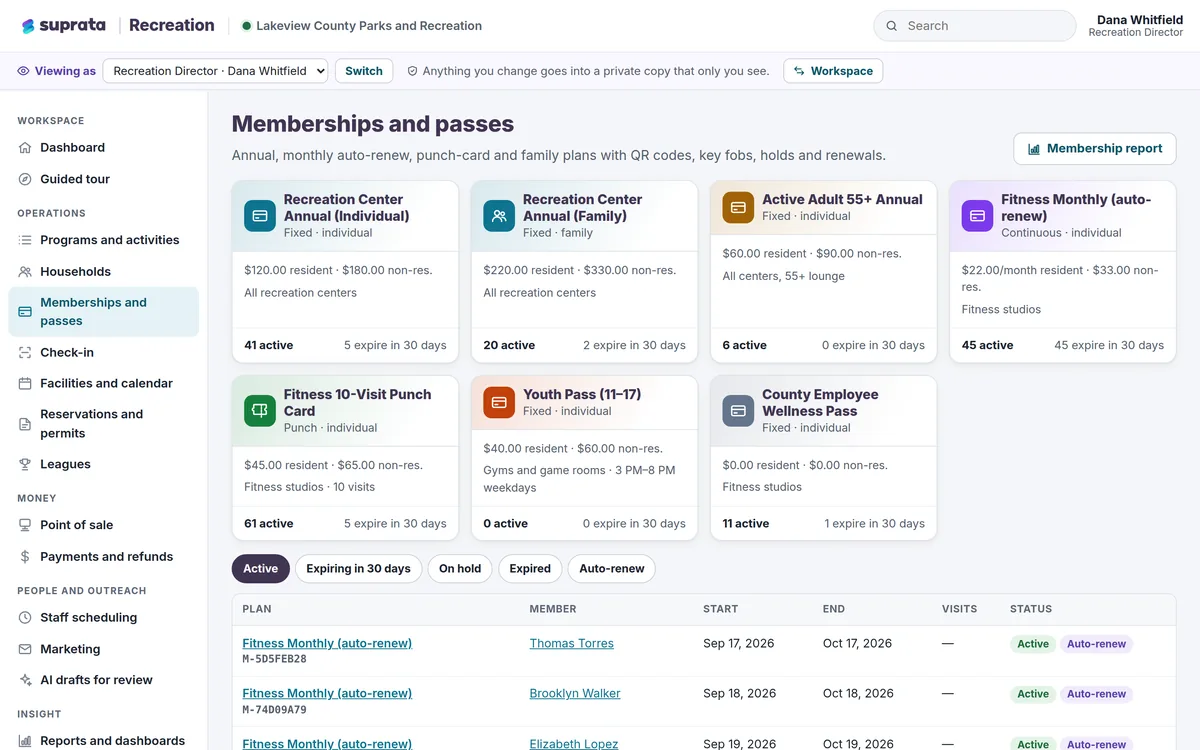Open Brooklyn Walker member link
1200x750 pixels.
pos(575,694)
